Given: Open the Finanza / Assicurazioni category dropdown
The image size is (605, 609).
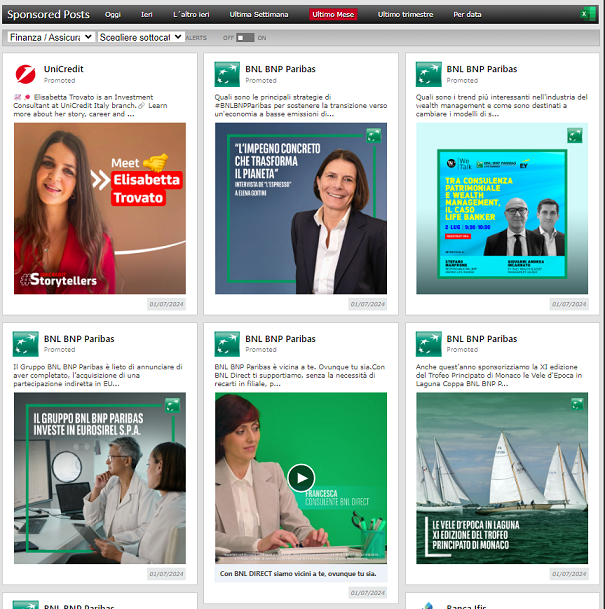Looking at the screenshot, I should 50,37.
